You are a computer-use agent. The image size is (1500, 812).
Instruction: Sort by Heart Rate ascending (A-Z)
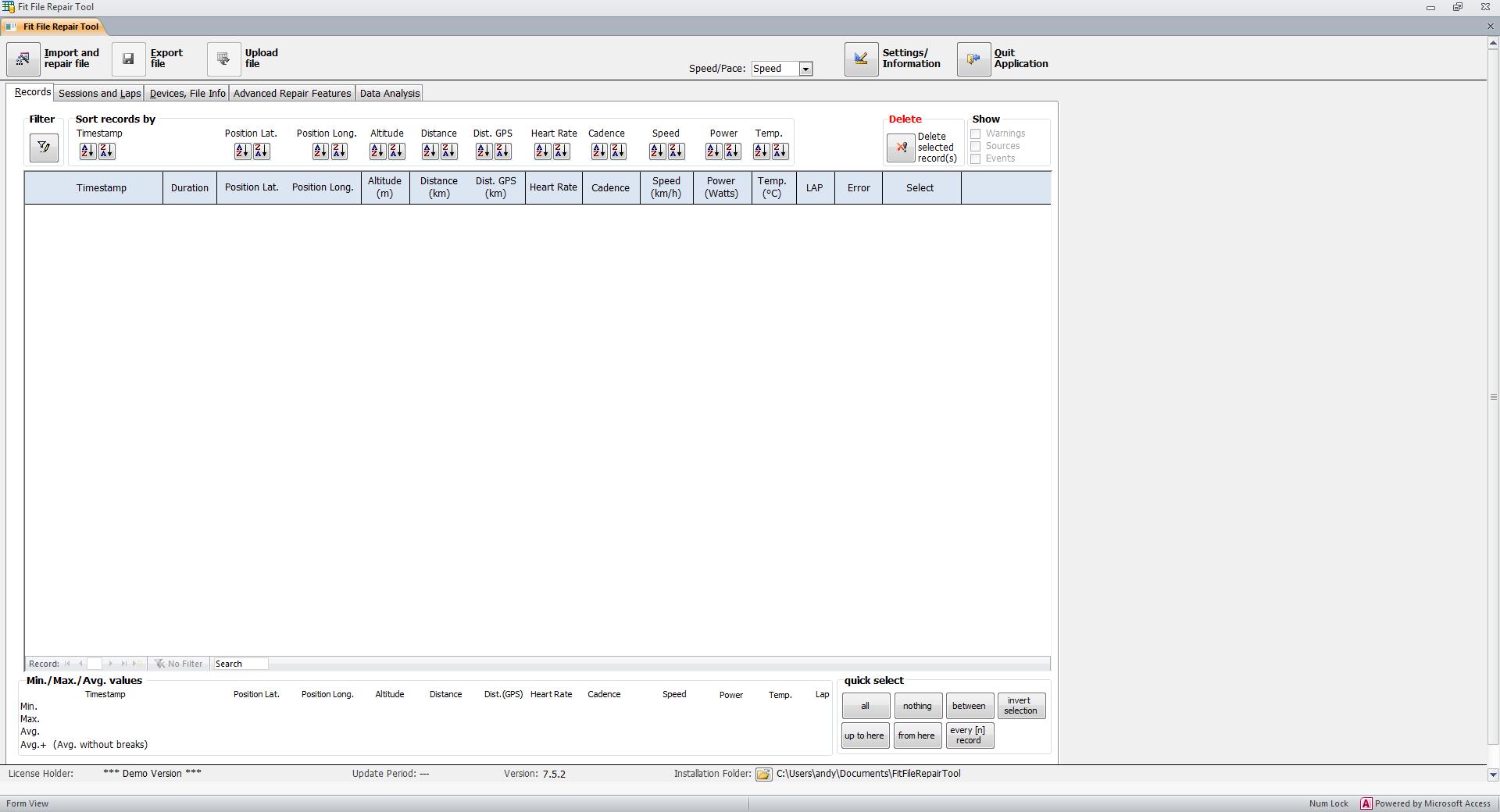[542, 151]
